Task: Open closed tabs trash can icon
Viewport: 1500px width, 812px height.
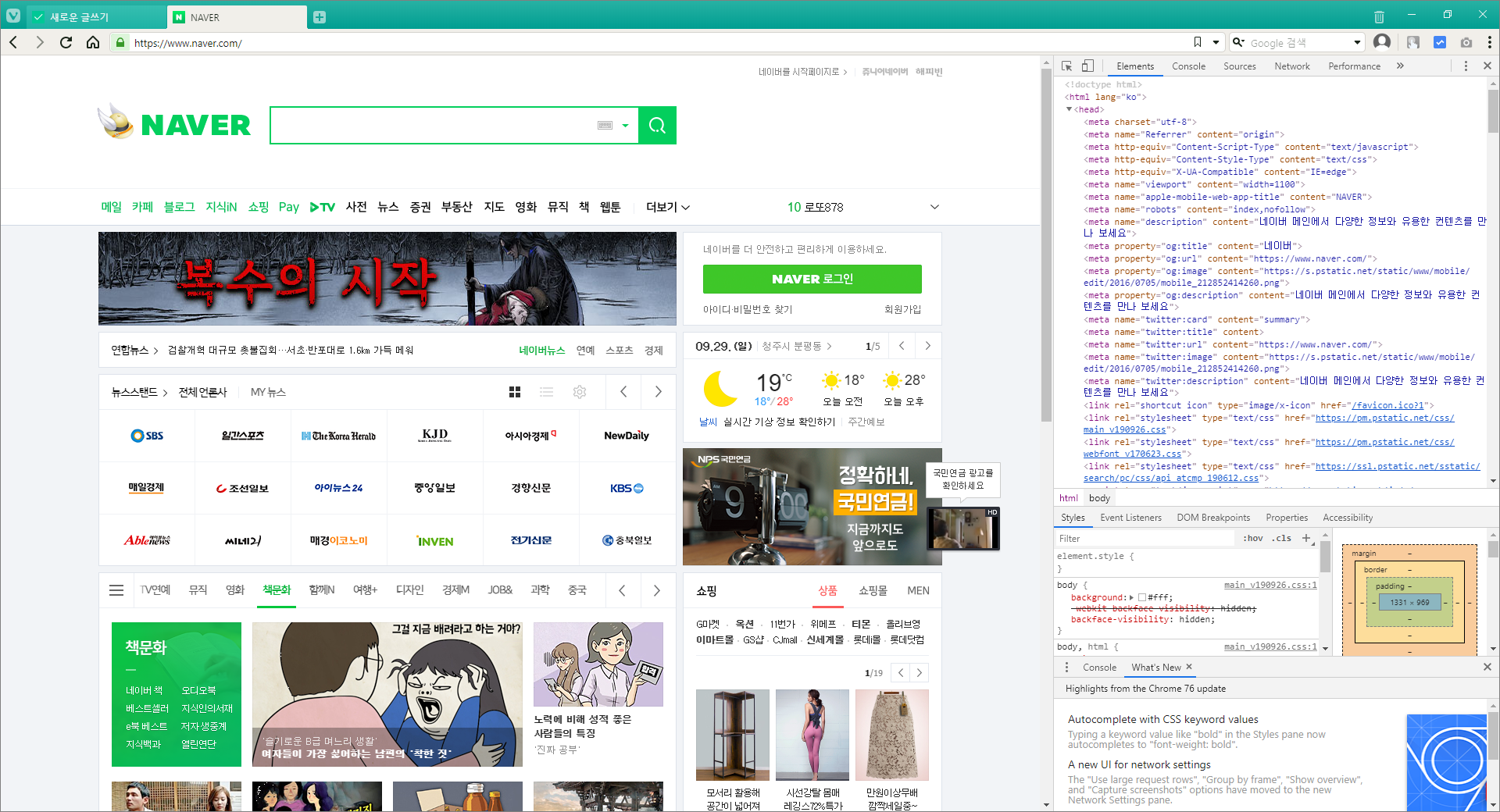Action: 1379,16
